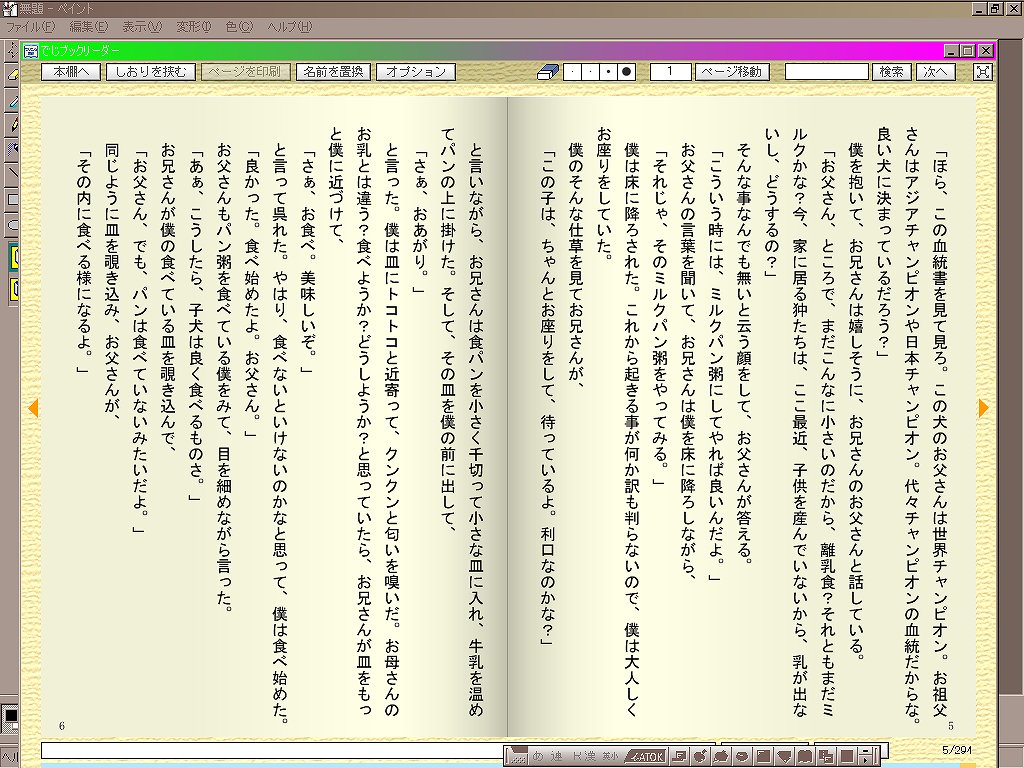The width and height of the screenshot is (1024, 768).
Task: Click the Paint application icon in the title bar
Action: coord(9,8)
